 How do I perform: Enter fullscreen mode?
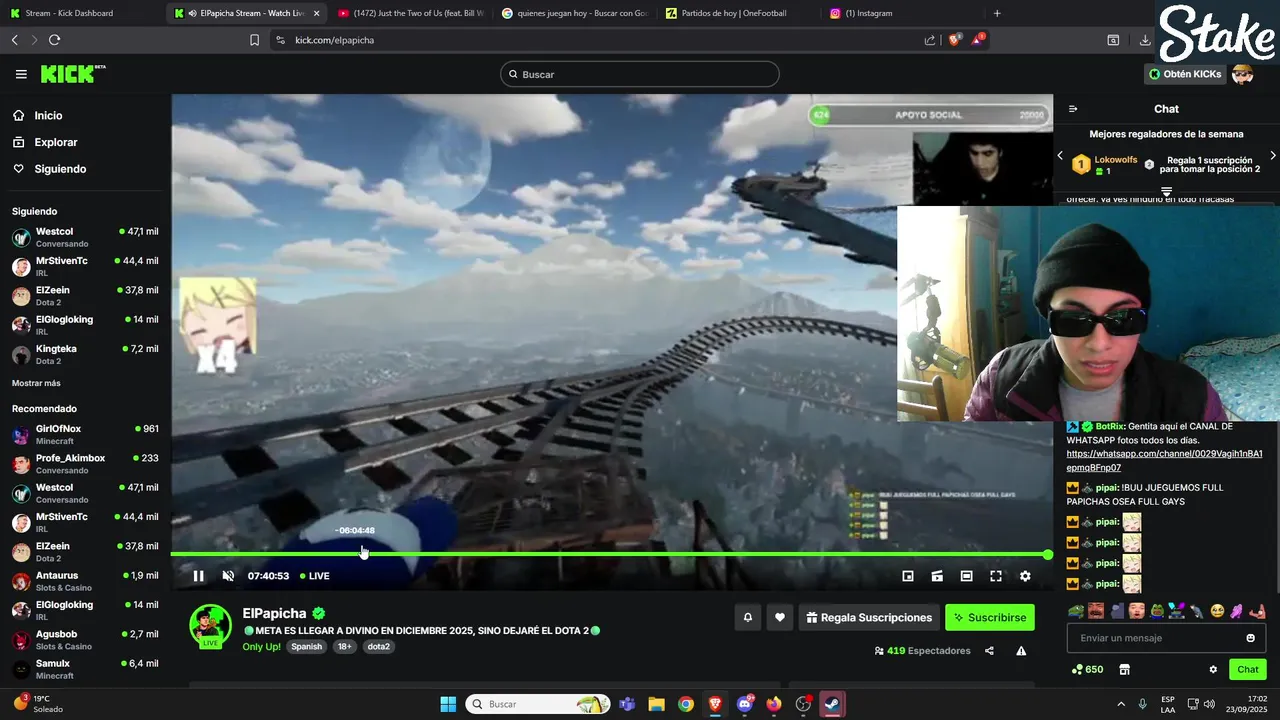[x=996, y=576]
